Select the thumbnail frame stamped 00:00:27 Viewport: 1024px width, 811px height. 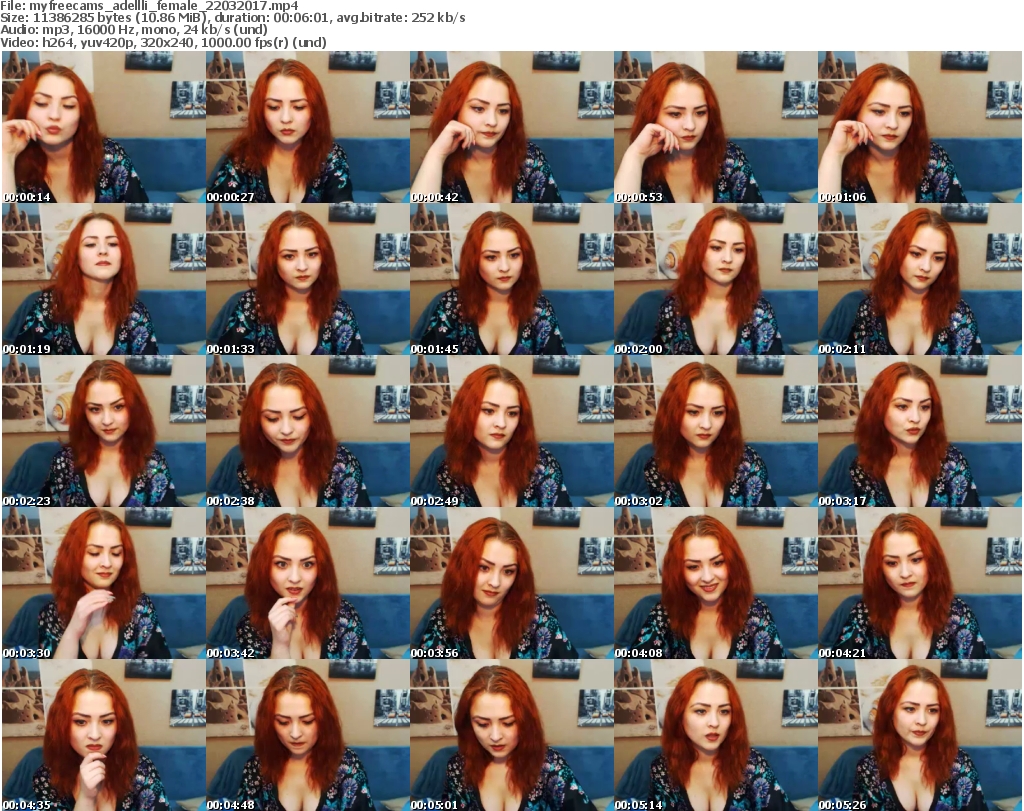click(308, 127)
